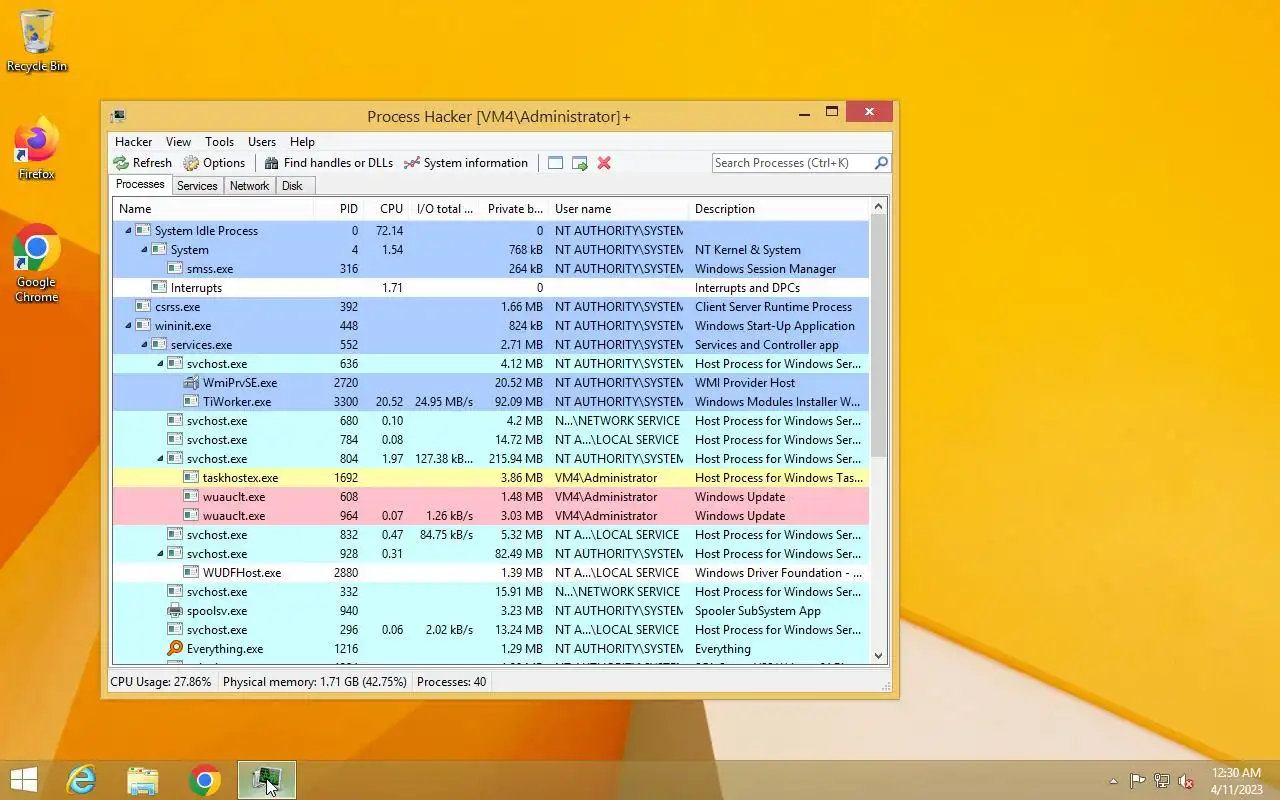The width and height of the screenshot is (1280, 800).
Task: Click the WmiPrvSE.exe process icon
Action: pyautogui.click(x=191, y=383)
